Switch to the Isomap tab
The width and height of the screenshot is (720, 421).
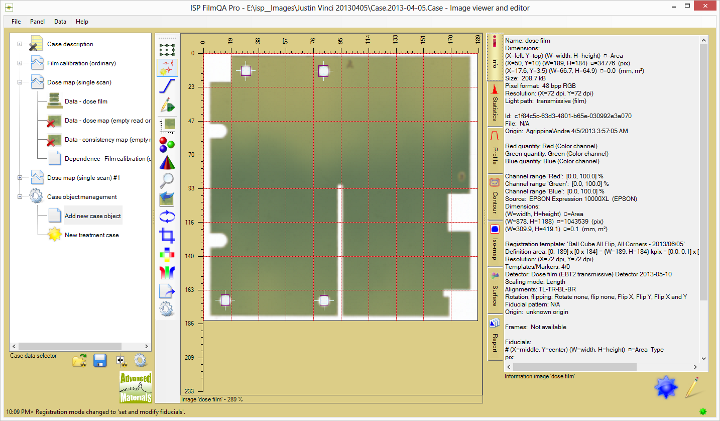495,244
